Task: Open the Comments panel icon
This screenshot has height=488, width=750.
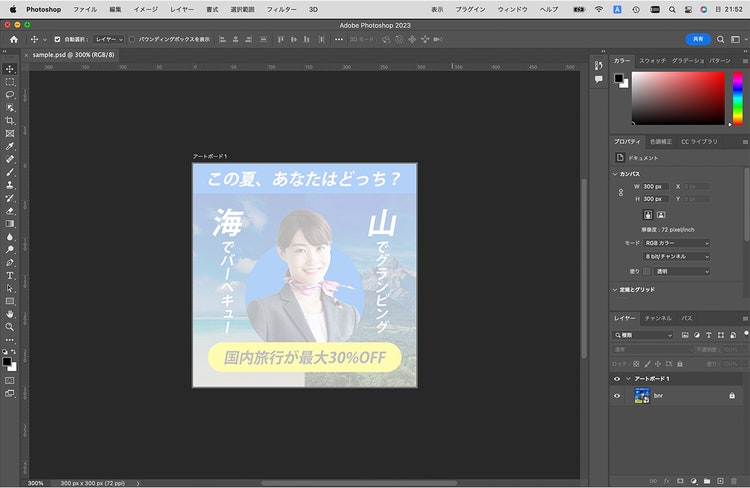Action: click(x=598, y=79)
